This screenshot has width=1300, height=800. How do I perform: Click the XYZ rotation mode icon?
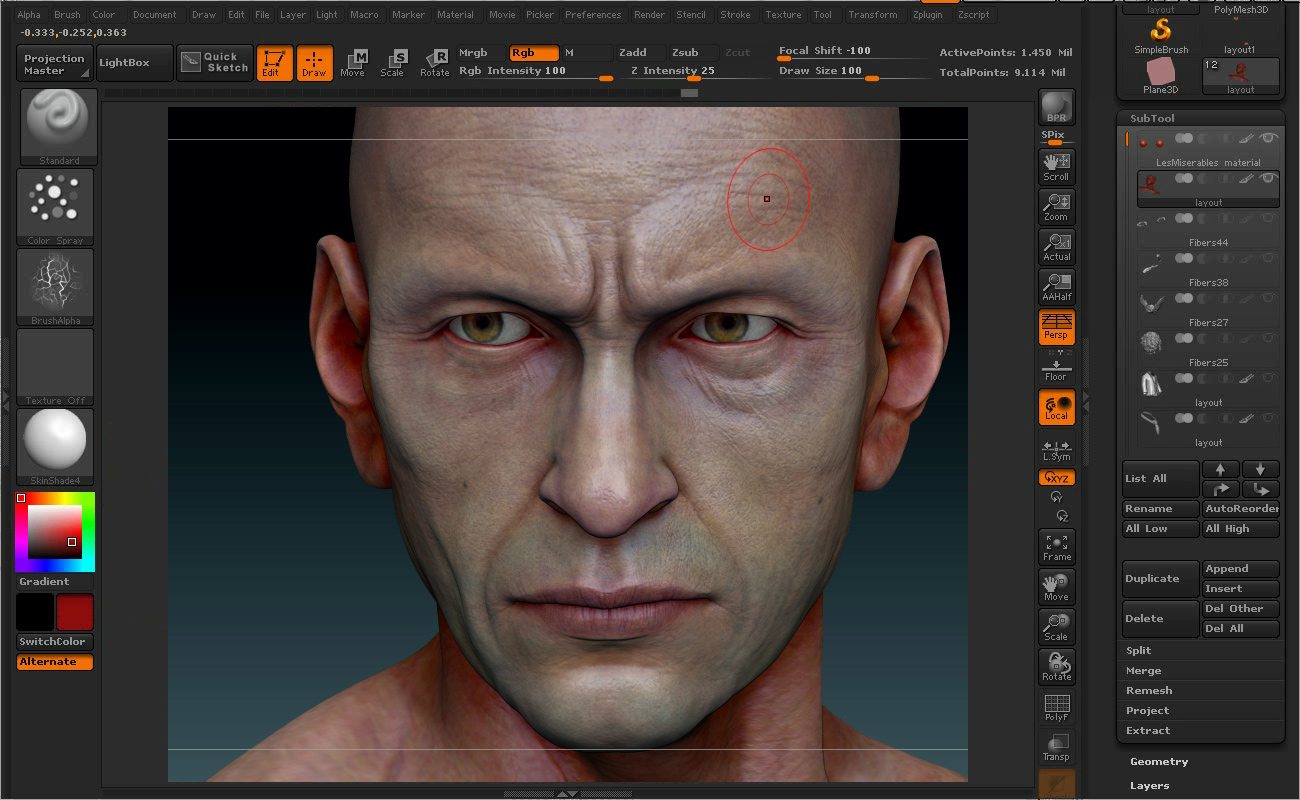pos(1057,478)
